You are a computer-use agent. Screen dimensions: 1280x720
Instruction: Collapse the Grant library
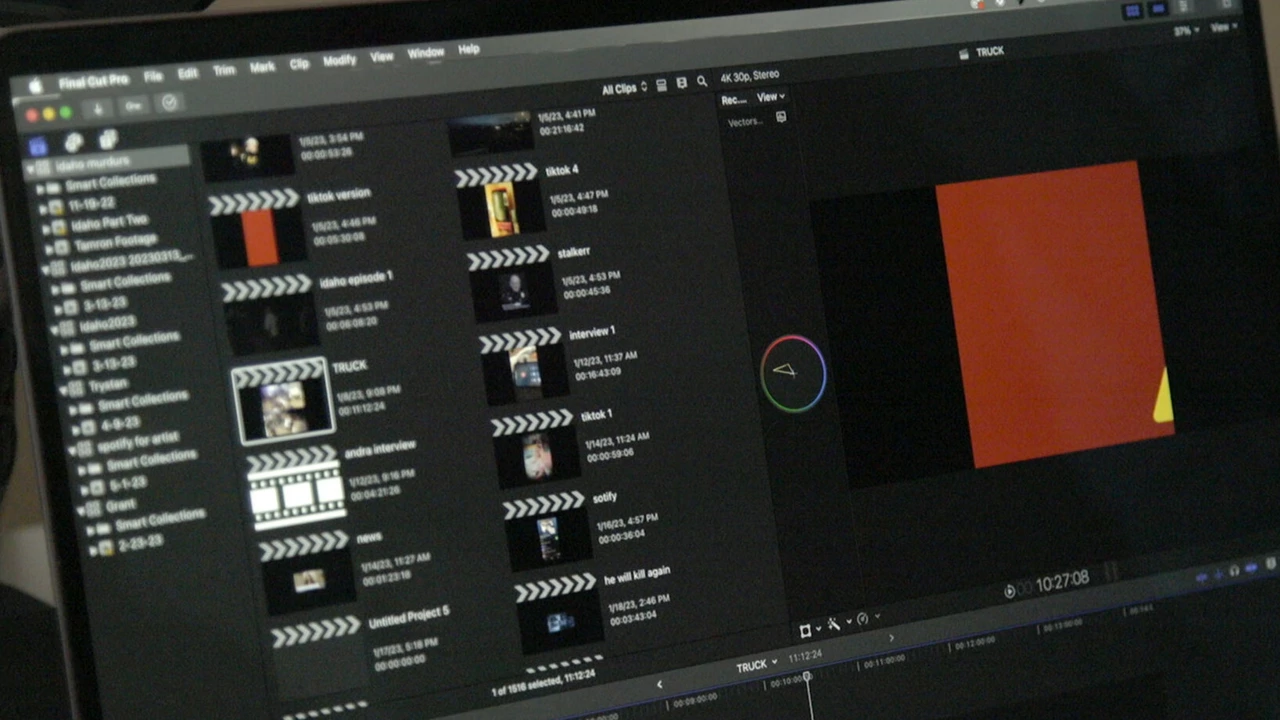coord(81,510)
